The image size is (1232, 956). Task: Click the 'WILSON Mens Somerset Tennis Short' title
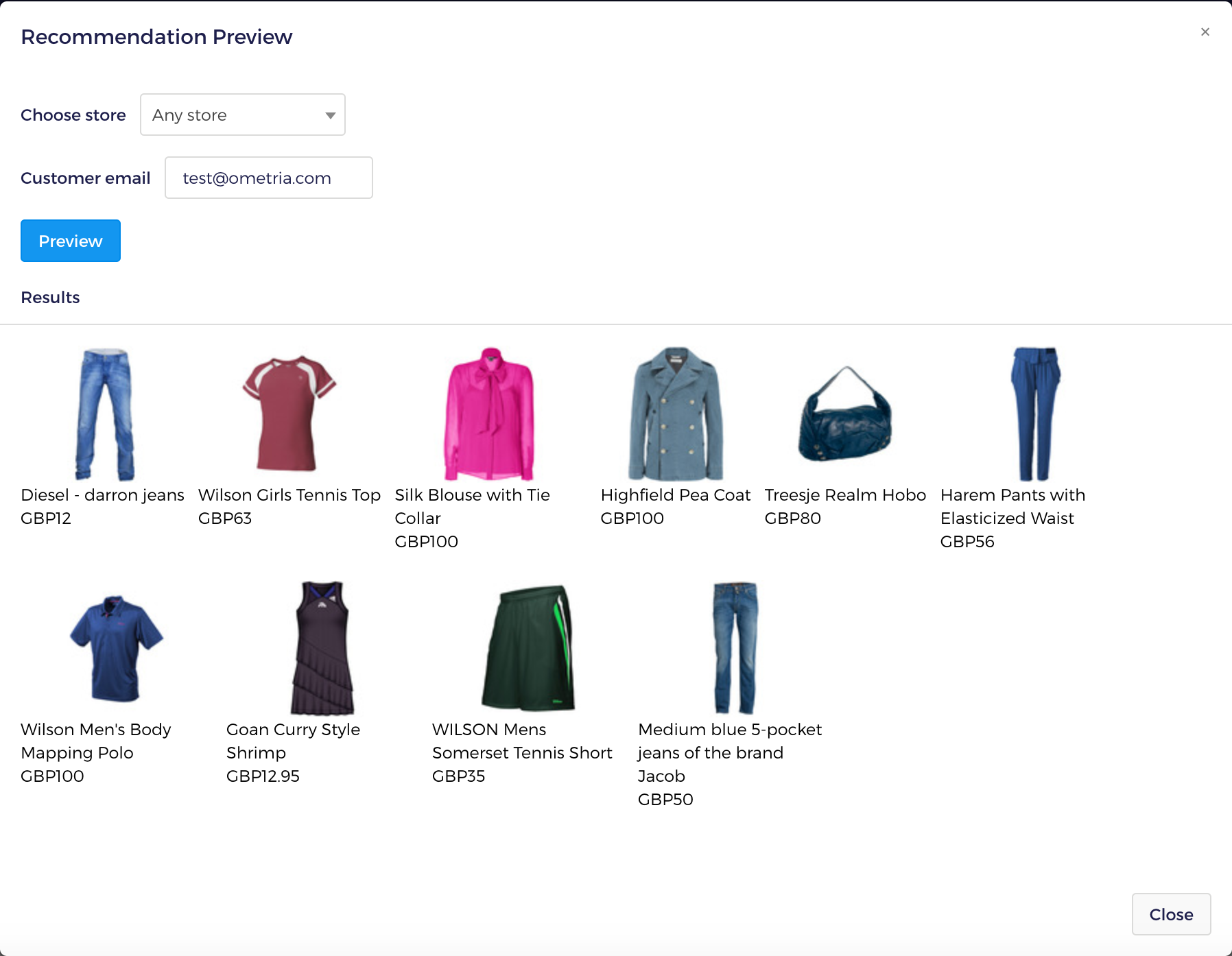tap(523, 741)
